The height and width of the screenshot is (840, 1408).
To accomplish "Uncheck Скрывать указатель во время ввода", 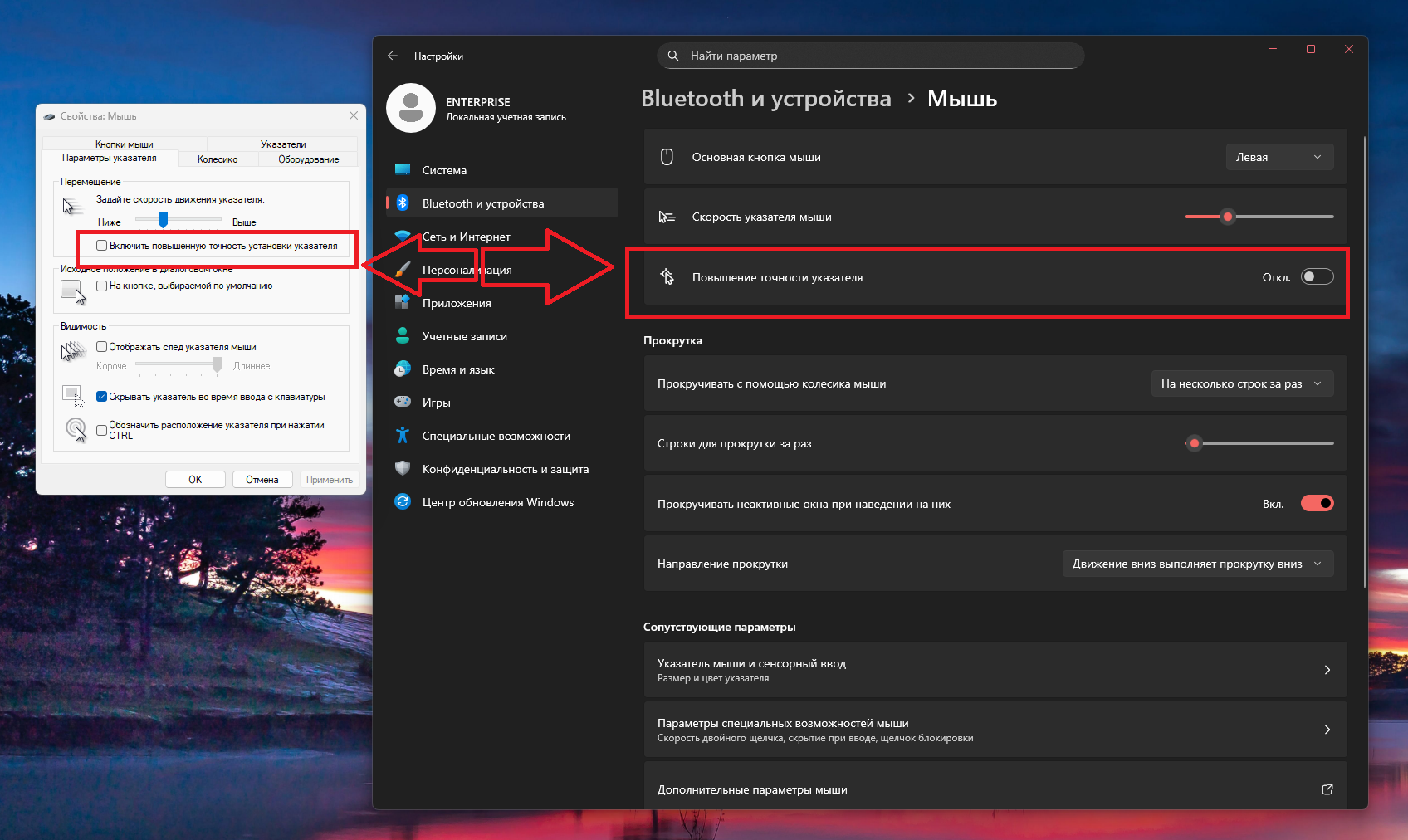I will point(101,397).
